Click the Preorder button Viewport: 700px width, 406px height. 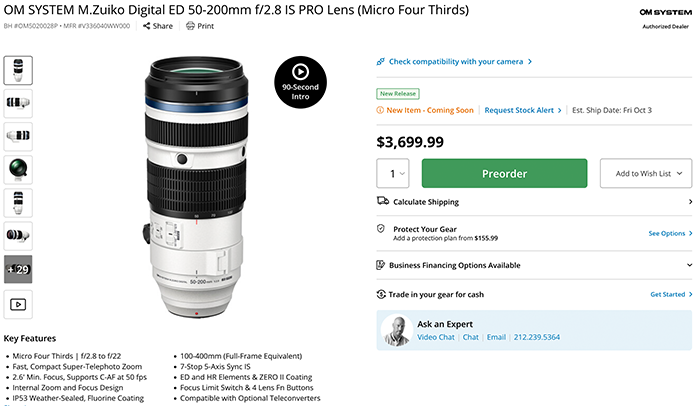click(x=504, y=173)
